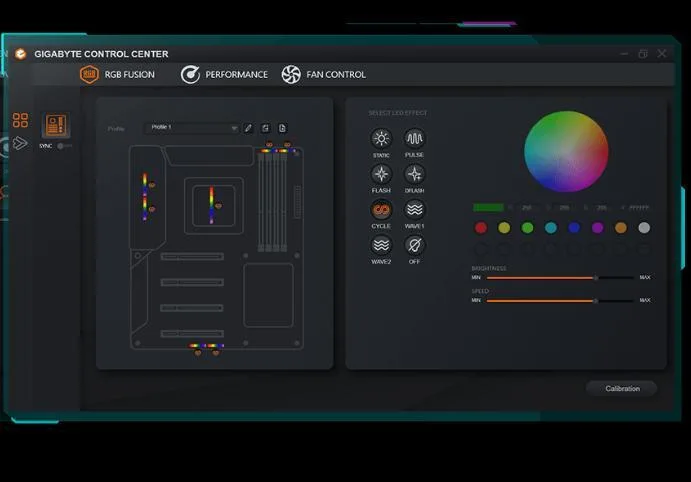This screenshot has width=691, height=482.
Task: Activate the Flash LED effect
Action: (381, 174)
